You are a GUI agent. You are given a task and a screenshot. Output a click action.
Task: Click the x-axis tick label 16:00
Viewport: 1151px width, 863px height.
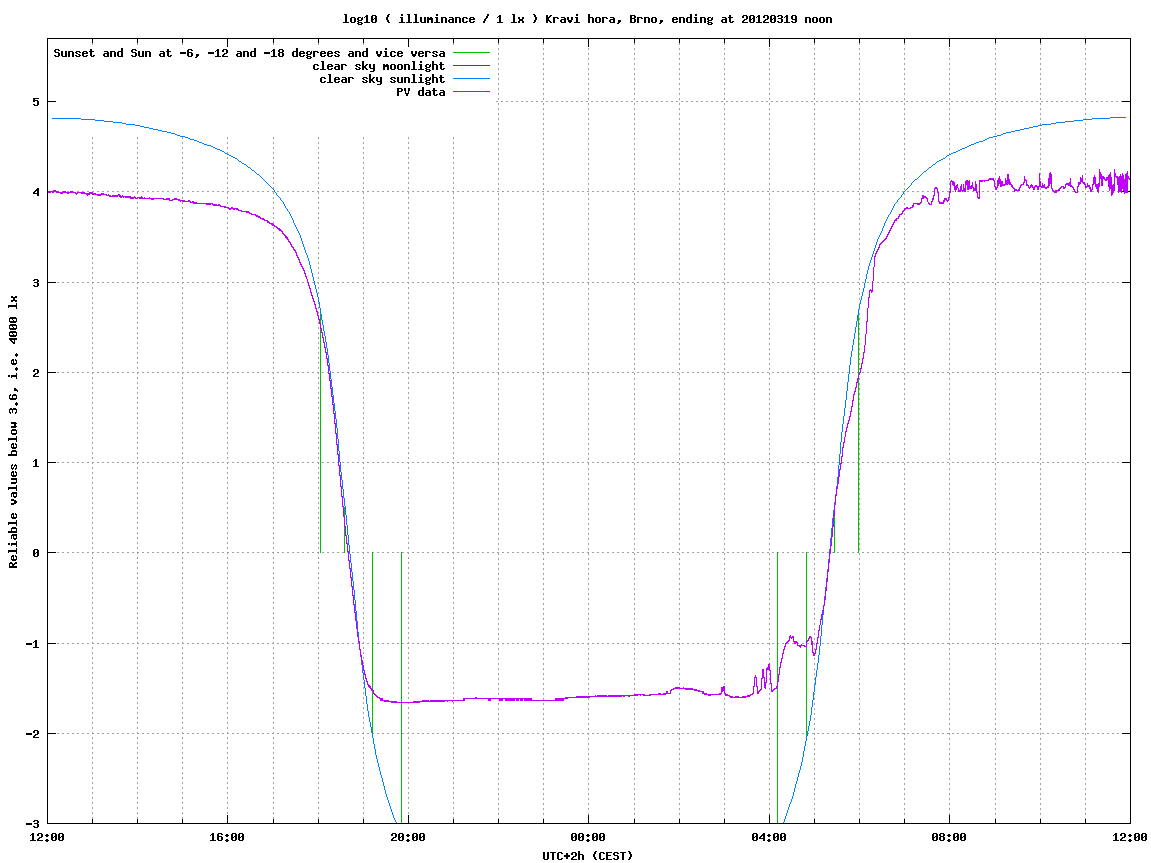[228, 837]
